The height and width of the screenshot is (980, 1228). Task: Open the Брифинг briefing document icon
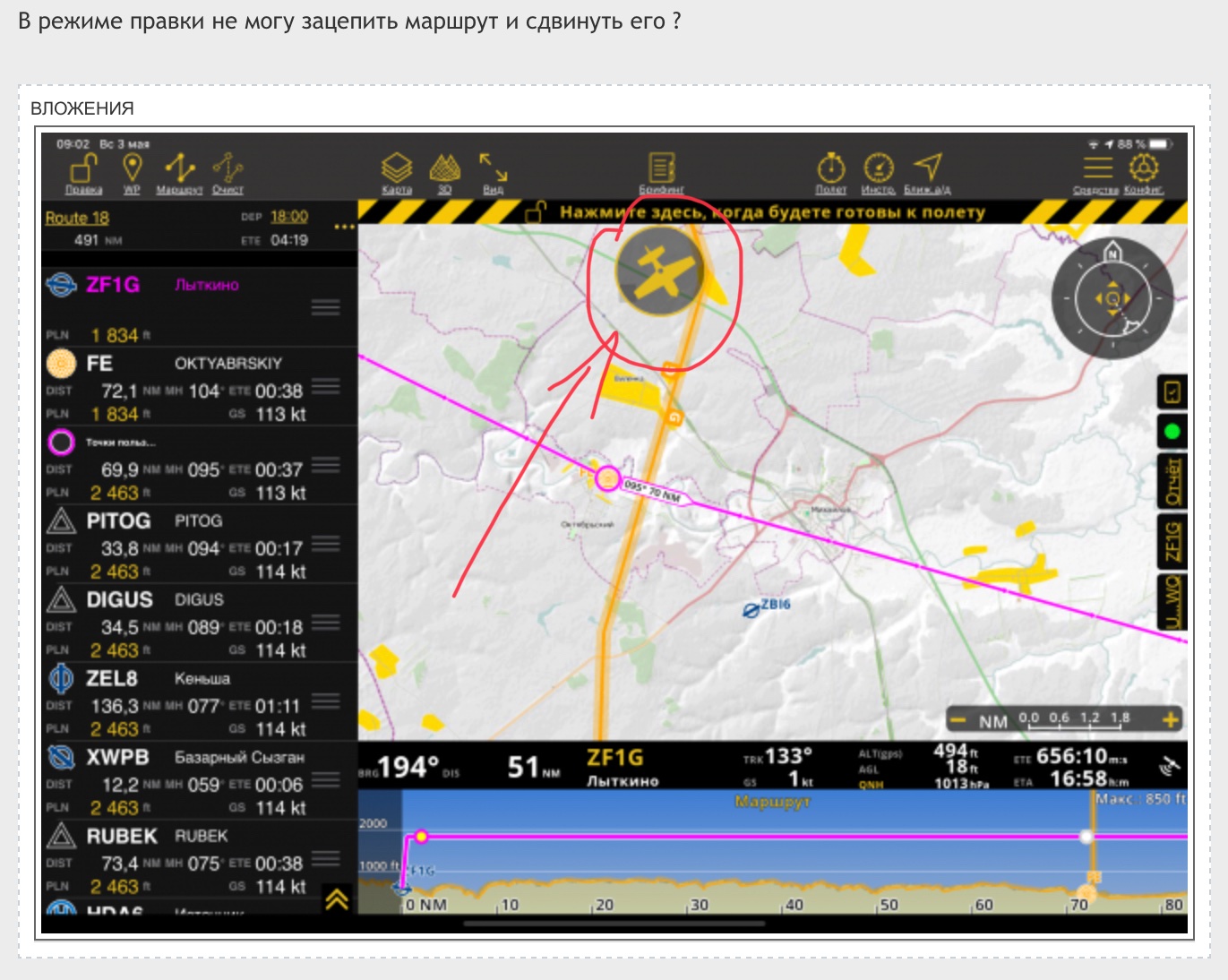pos(661,170)
